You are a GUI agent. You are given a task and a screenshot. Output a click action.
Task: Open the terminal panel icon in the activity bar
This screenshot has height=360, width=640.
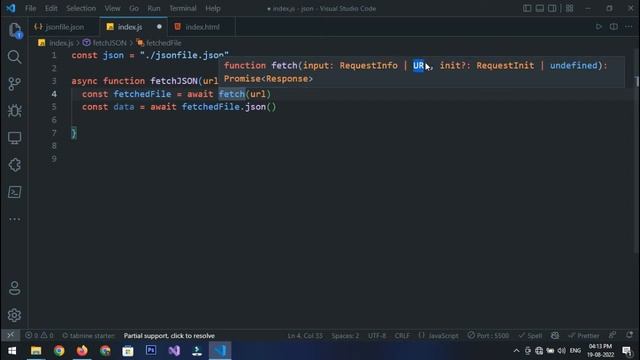point(14,192)
